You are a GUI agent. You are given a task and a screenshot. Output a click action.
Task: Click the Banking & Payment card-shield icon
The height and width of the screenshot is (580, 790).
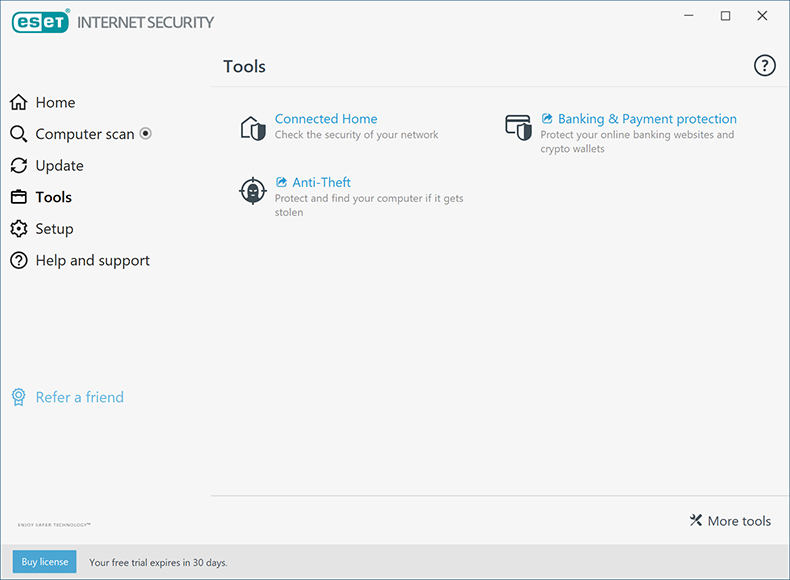point(518,127)
